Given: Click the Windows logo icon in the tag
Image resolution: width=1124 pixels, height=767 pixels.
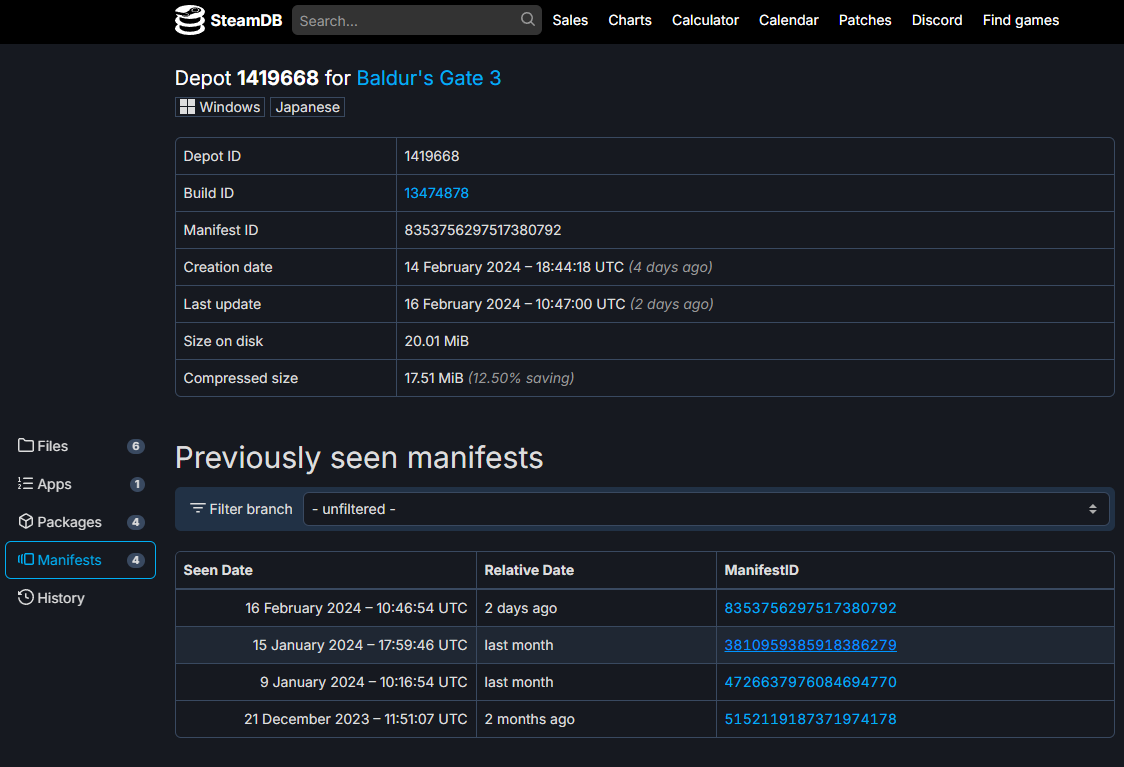Looking at the screenshot, I should pyautogui.click(x=187, y=107).
